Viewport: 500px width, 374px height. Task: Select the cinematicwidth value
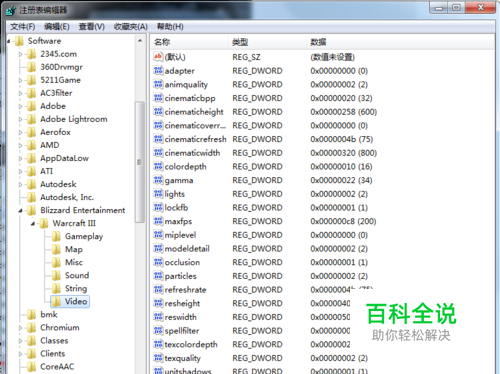(192, 153)
